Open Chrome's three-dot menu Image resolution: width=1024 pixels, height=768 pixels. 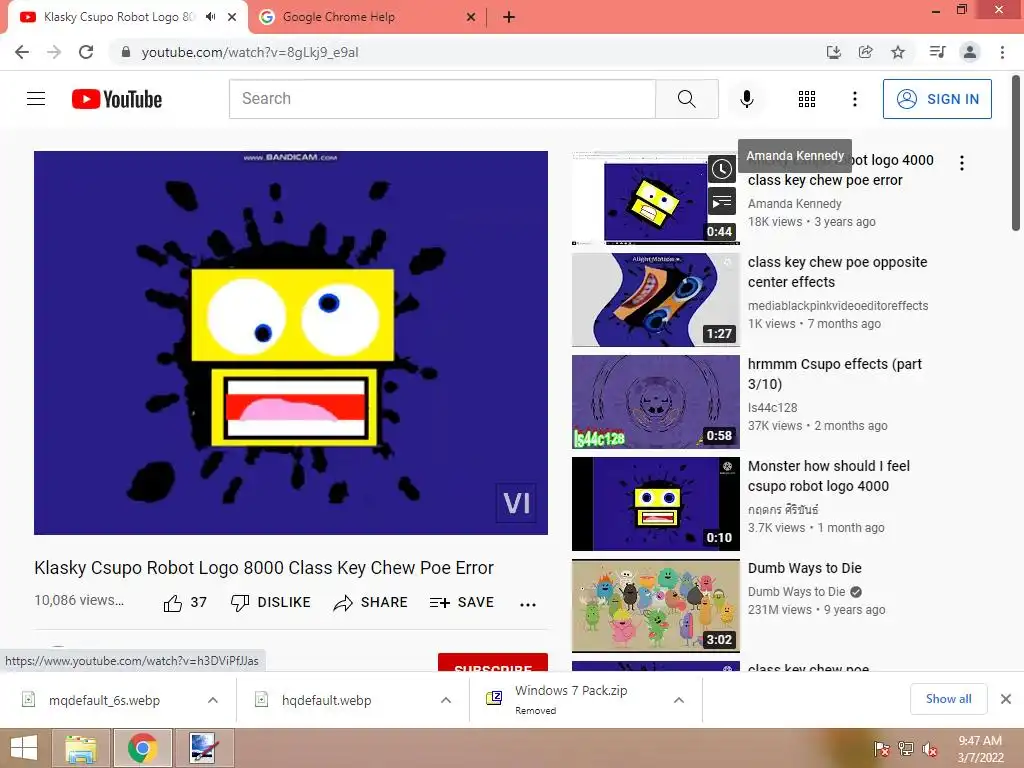(1002, 52)
